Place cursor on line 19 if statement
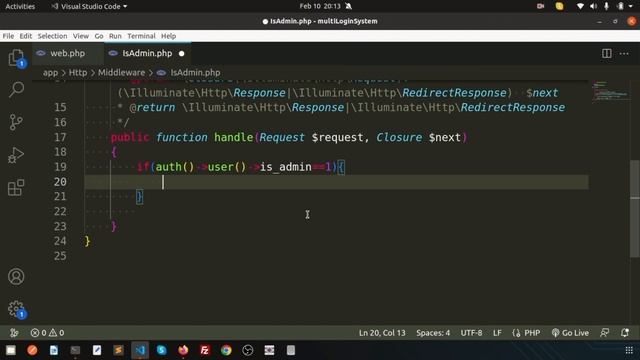Image resolution: width=640 pixels, height=360 pixels. tap(241, 167)
